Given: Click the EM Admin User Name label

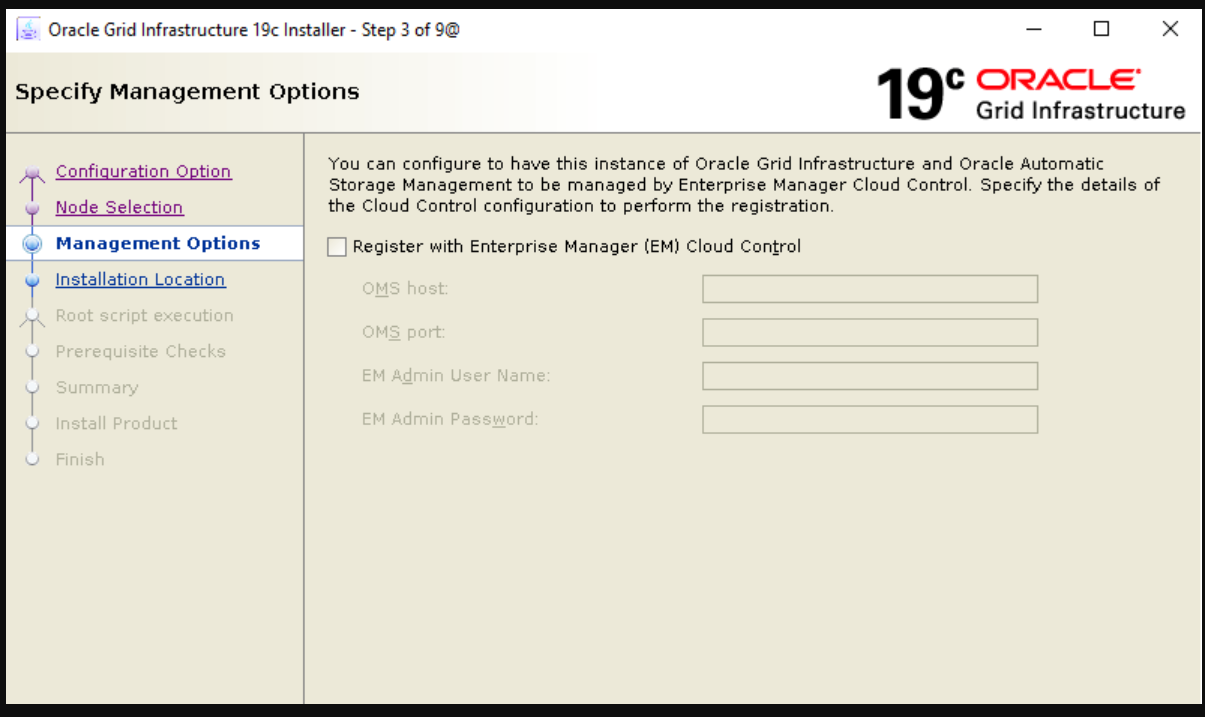Looking at the screenshot, I should pyautogui.click(x=456, y=376).
